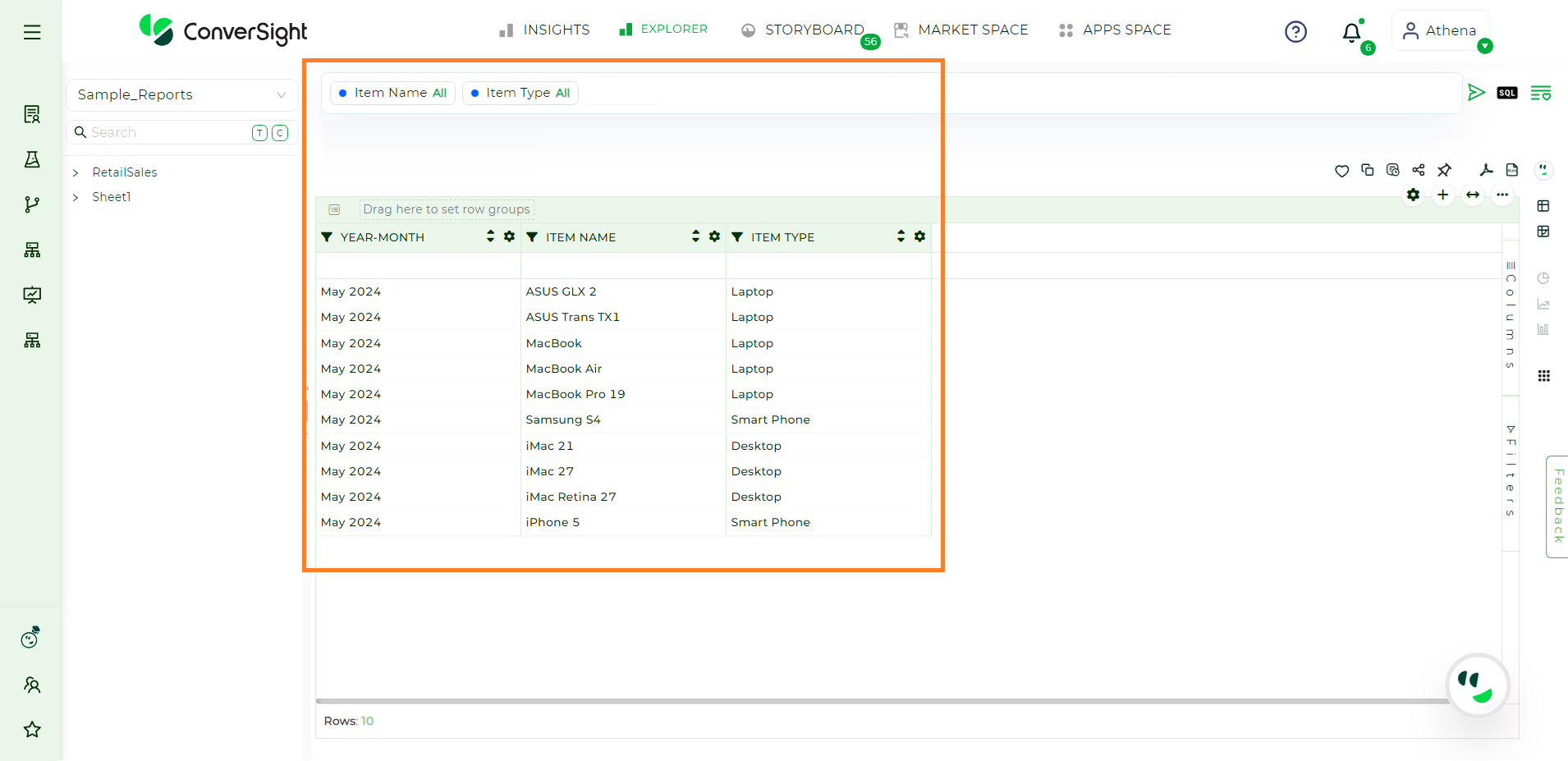The width and height of the screenshot is (1568, 761).
Task: Click the Feedback side button
Action: point(1557,506)
